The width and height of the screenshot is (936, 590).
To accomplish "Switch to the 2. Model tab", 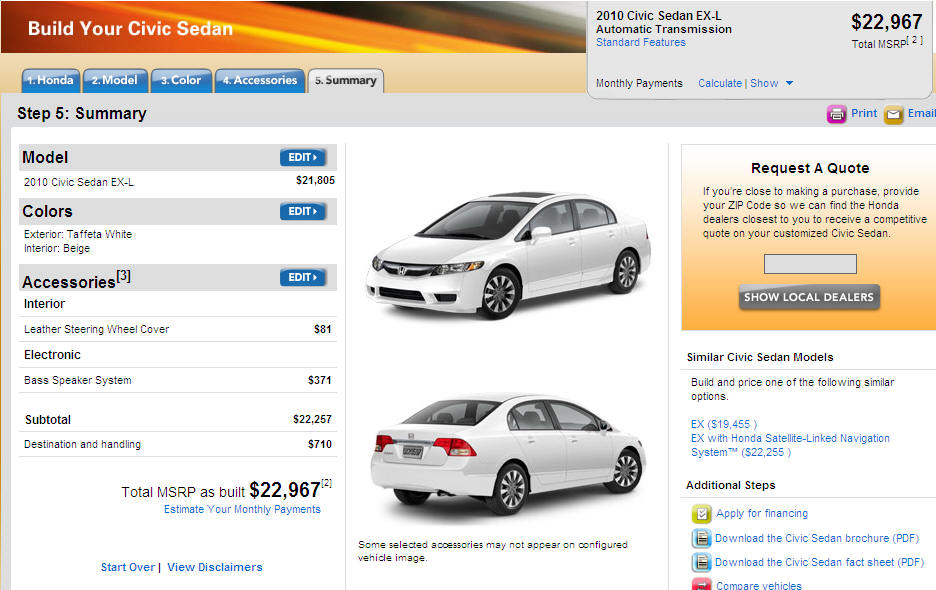I will pos(115,81).
